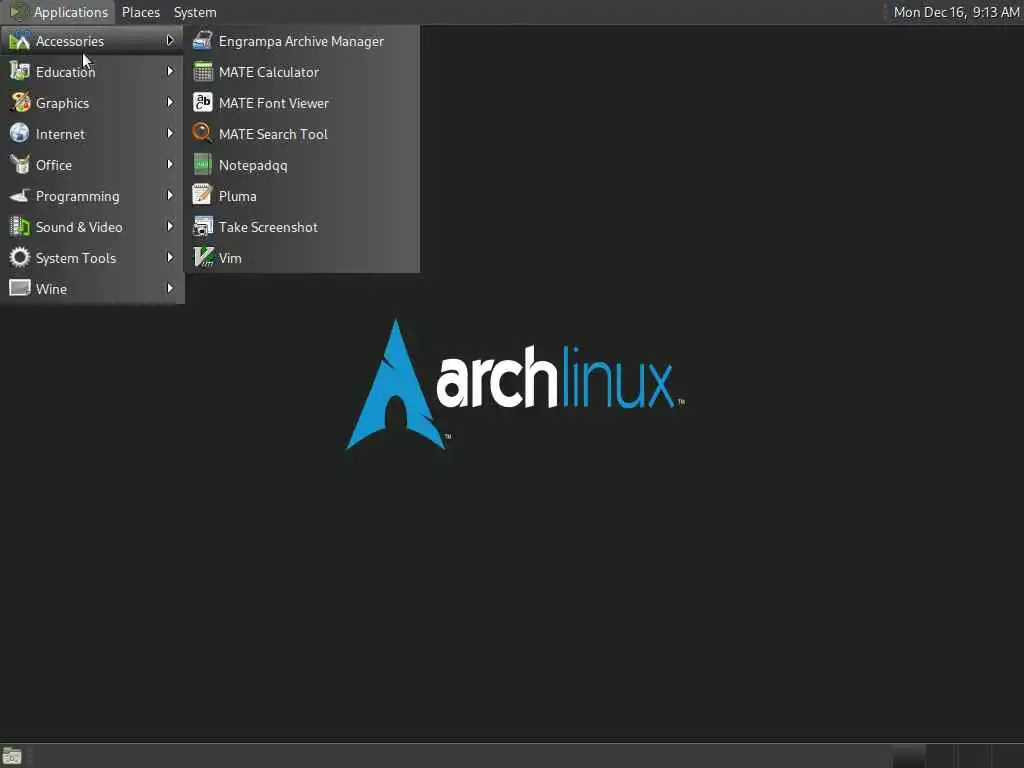Expand the Wine submenu arrow
Viewport: 1024px width, 768px height.
pyautogui.click(x=170, y=288)
